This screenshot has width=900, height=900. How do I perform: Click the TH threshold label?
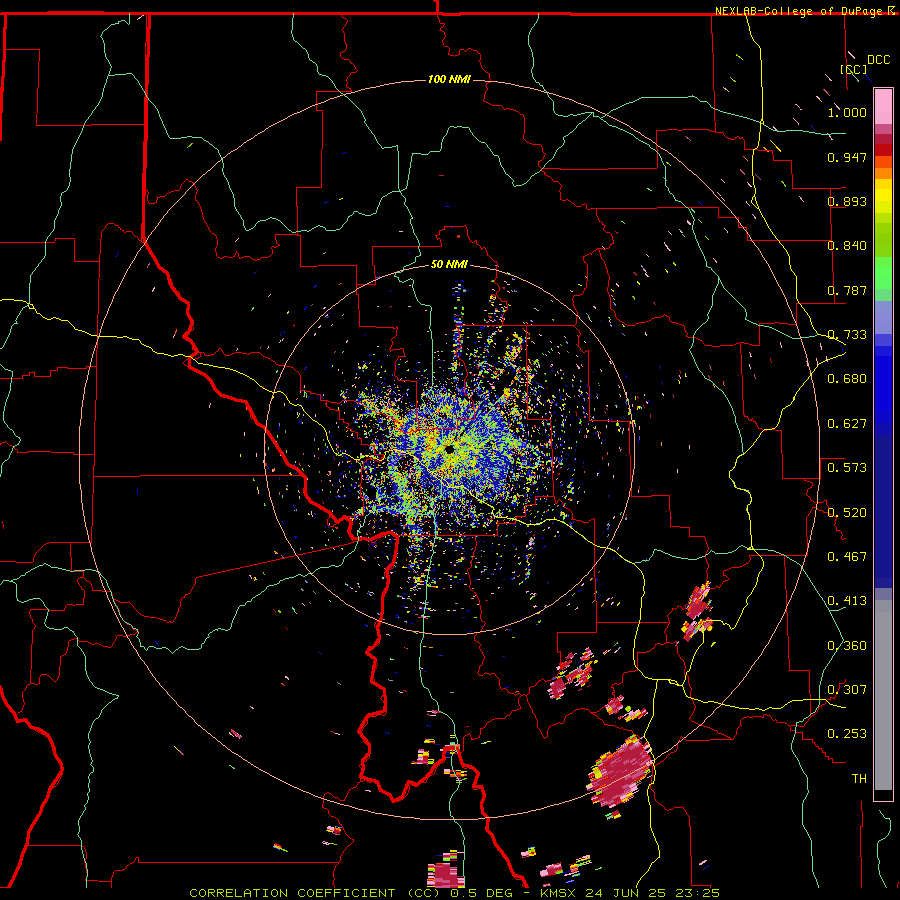859,779
